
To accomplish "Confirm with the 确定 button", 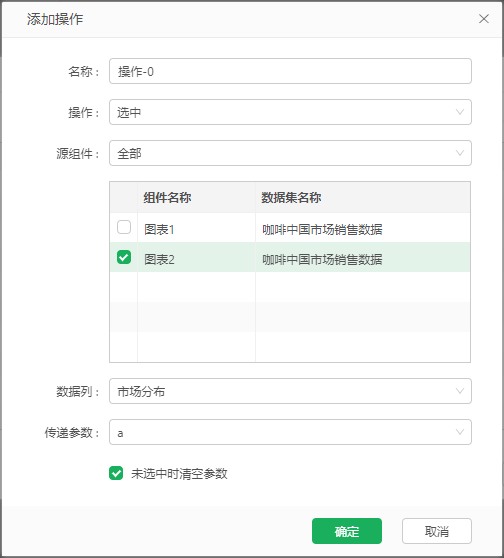I will 347,531.
